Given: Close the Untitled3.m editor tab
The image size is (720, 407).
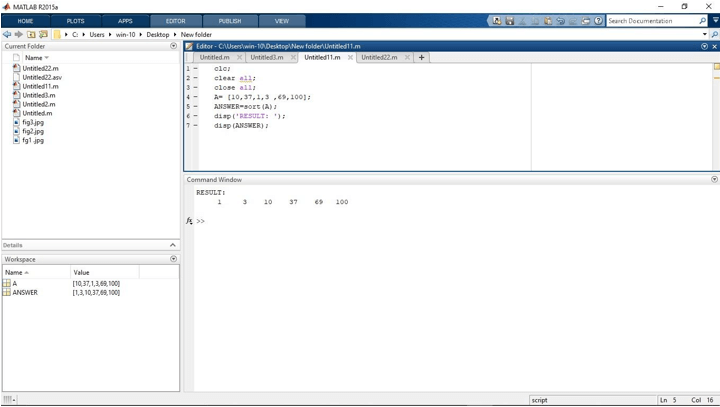Looking at the screenshot, I should coord(294,57).
